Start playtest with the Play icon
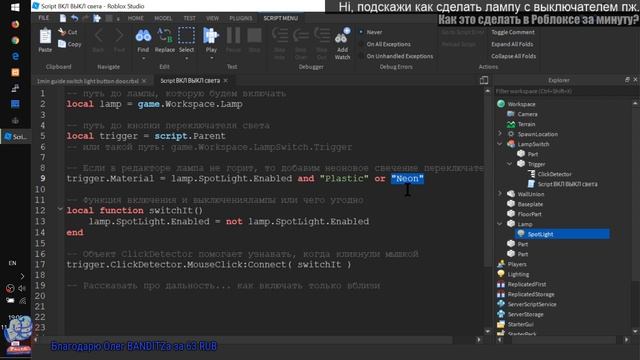Screen dimensions: 640x360 point(211,36)
